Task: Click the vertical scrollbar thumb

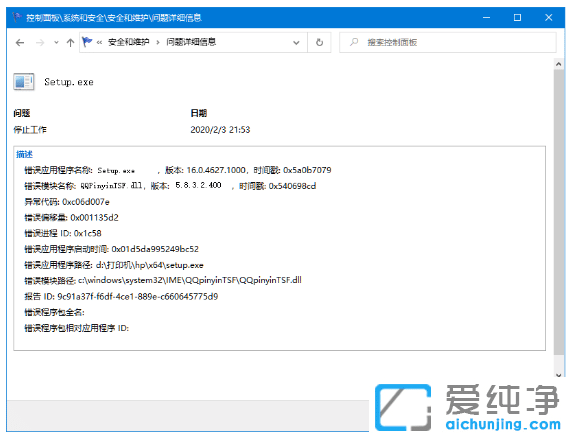Action: tap(558, 212)
